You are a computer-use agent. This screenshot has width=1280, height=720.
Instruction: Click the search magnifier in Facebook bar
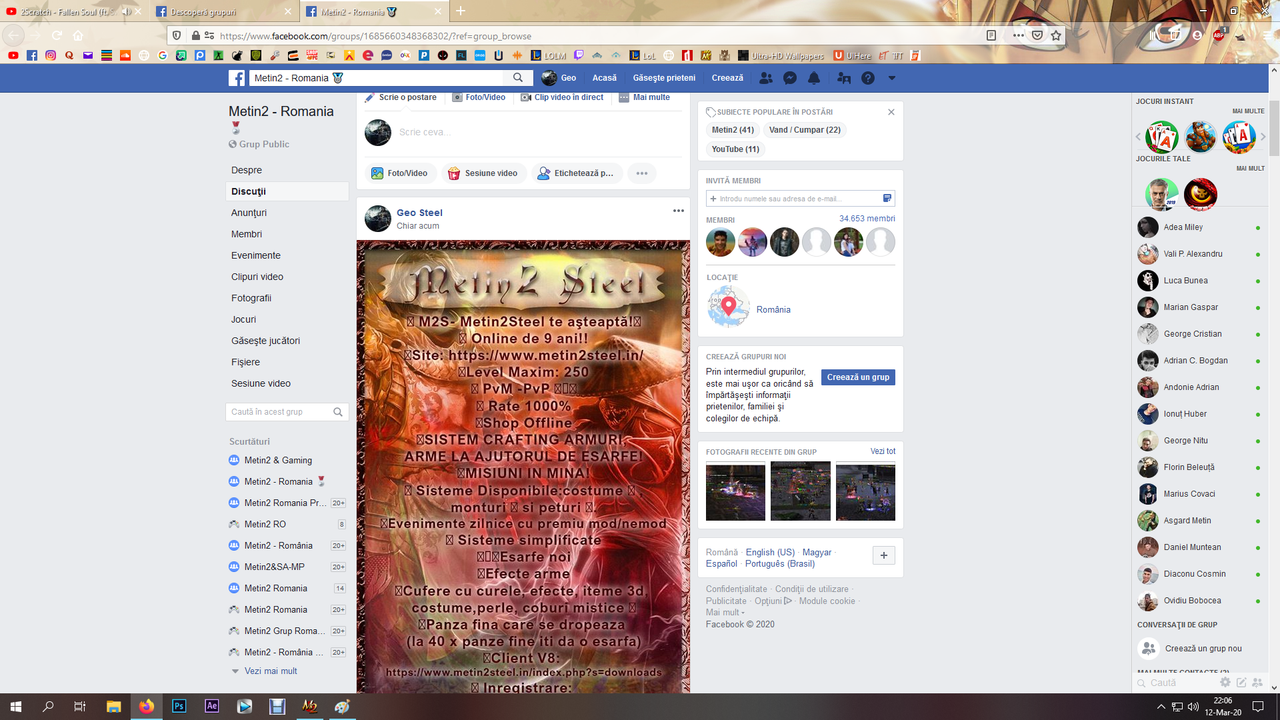coord(518,78)
